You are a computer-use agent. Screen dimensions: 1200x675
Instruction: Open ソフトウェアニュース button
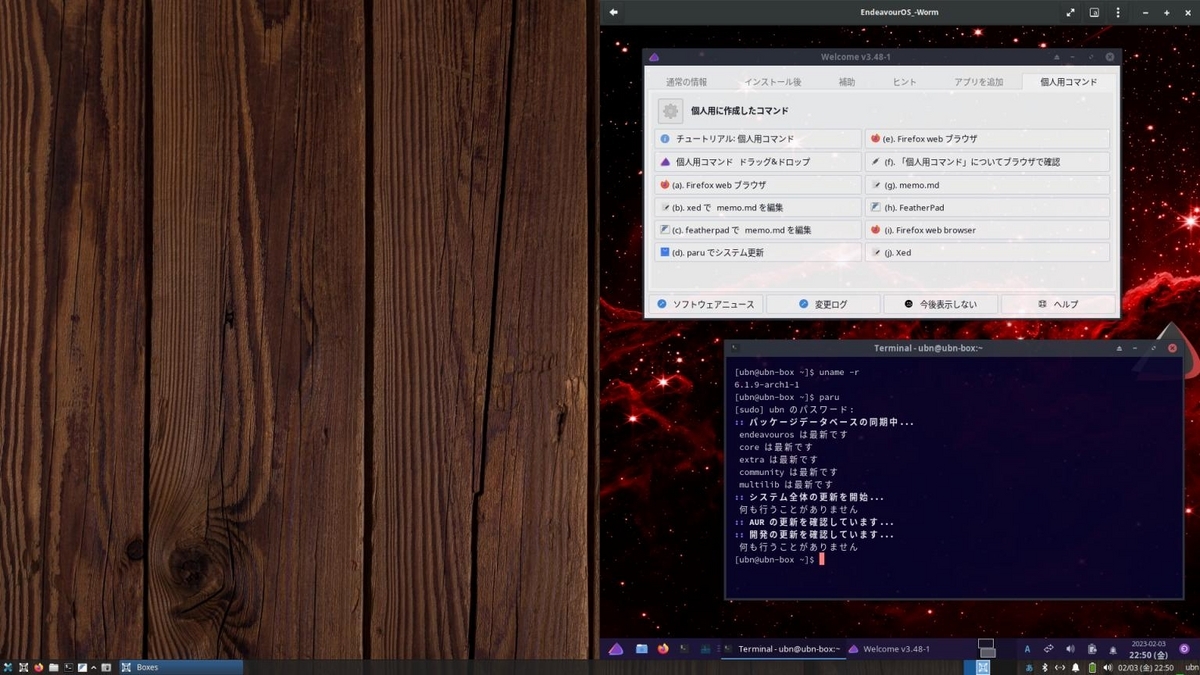pyautogui.click(x=706, y=304)
